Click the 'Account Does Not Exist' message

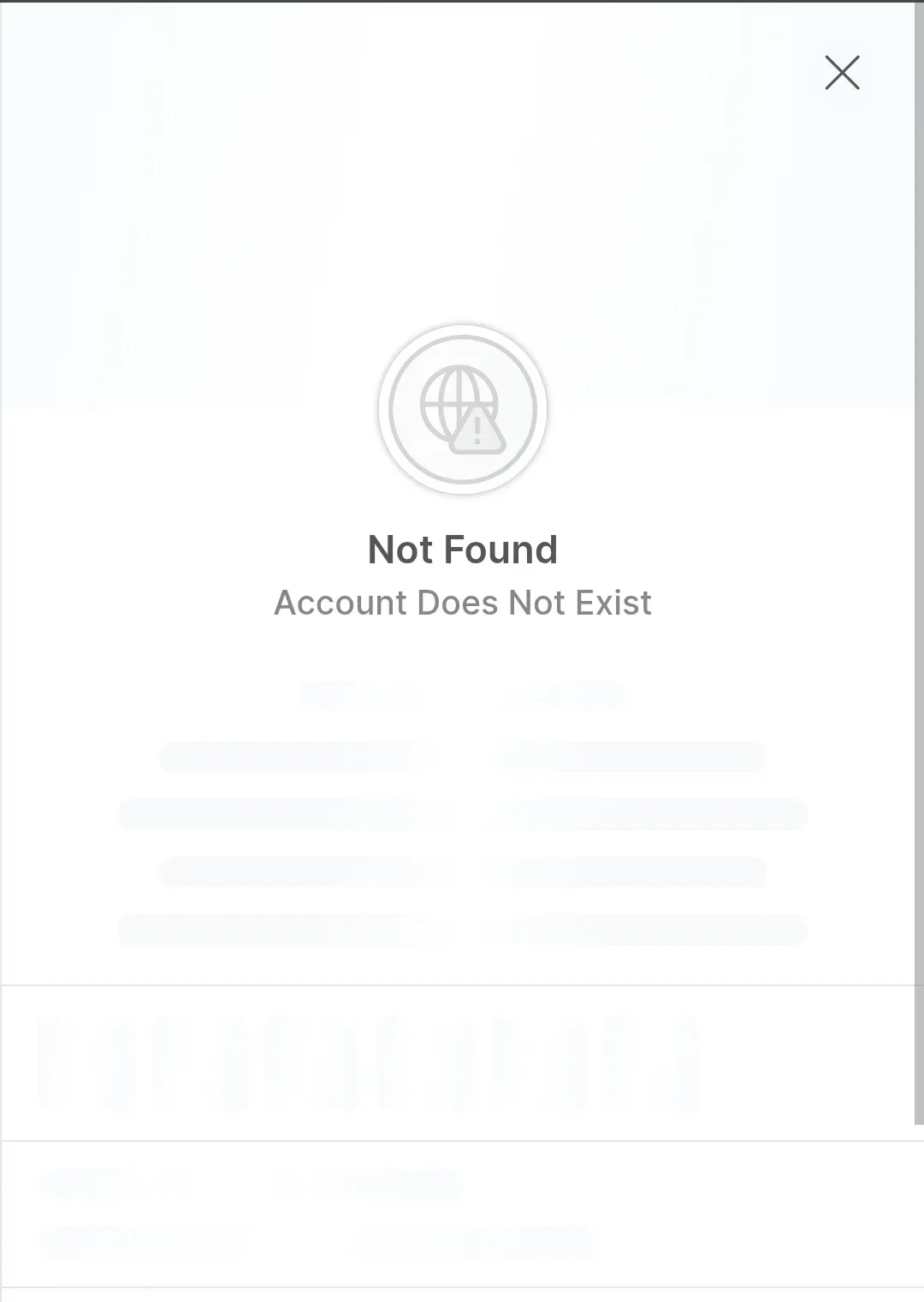point(463,603)
